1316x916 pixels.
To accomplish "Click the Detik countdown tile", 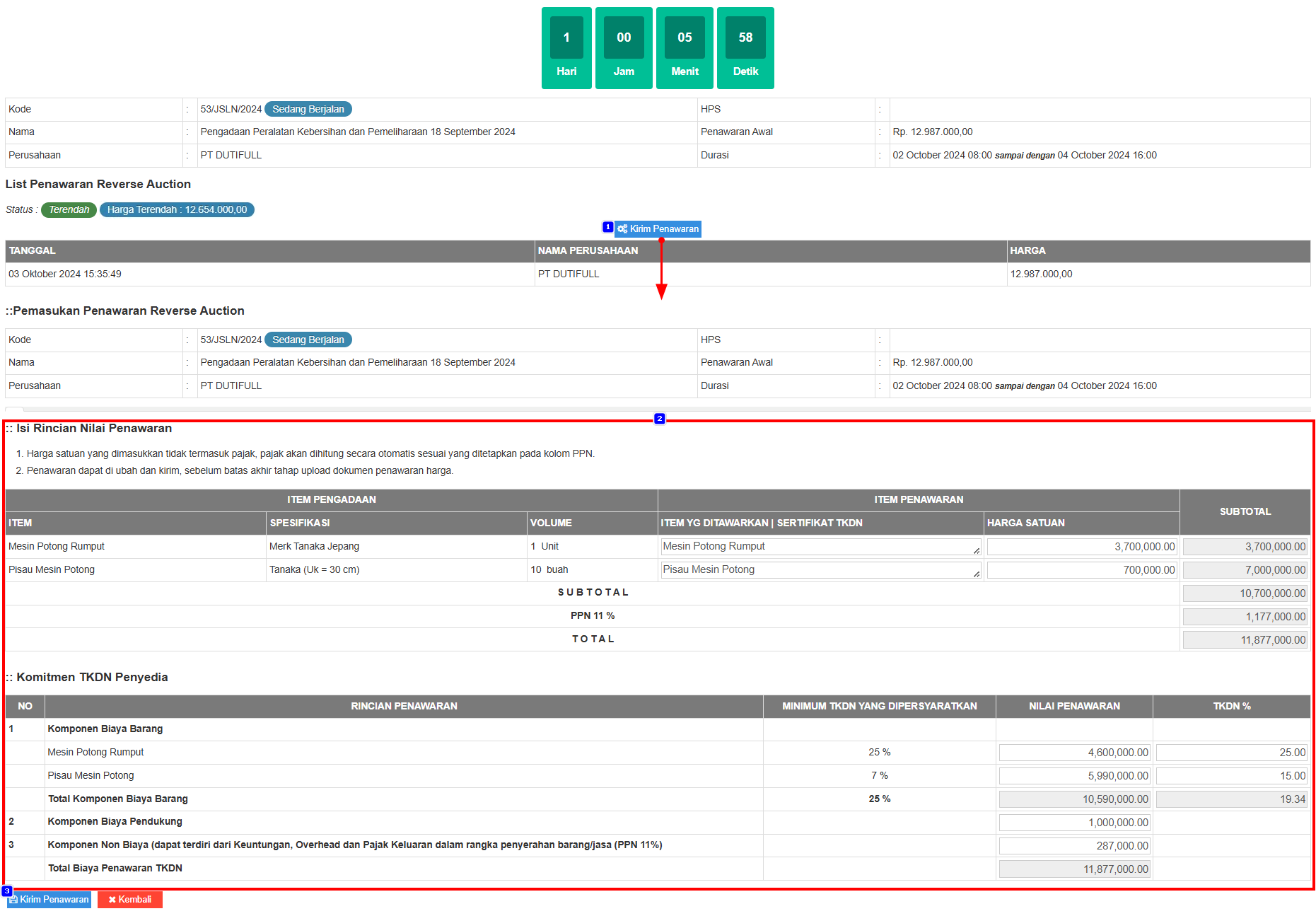I will (745, 48).
